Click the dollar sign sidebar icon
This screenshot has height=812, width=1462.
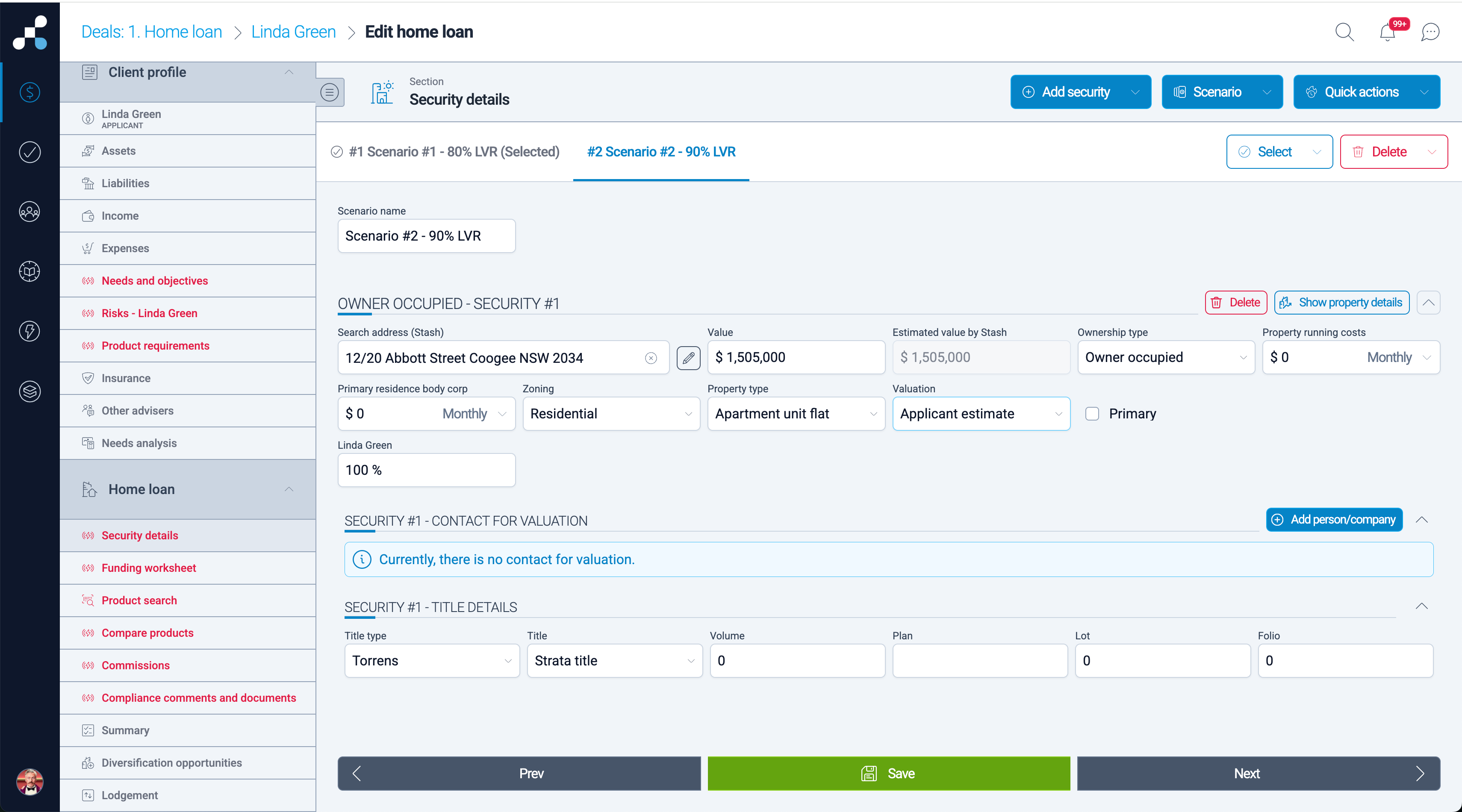tap(29, 92)
